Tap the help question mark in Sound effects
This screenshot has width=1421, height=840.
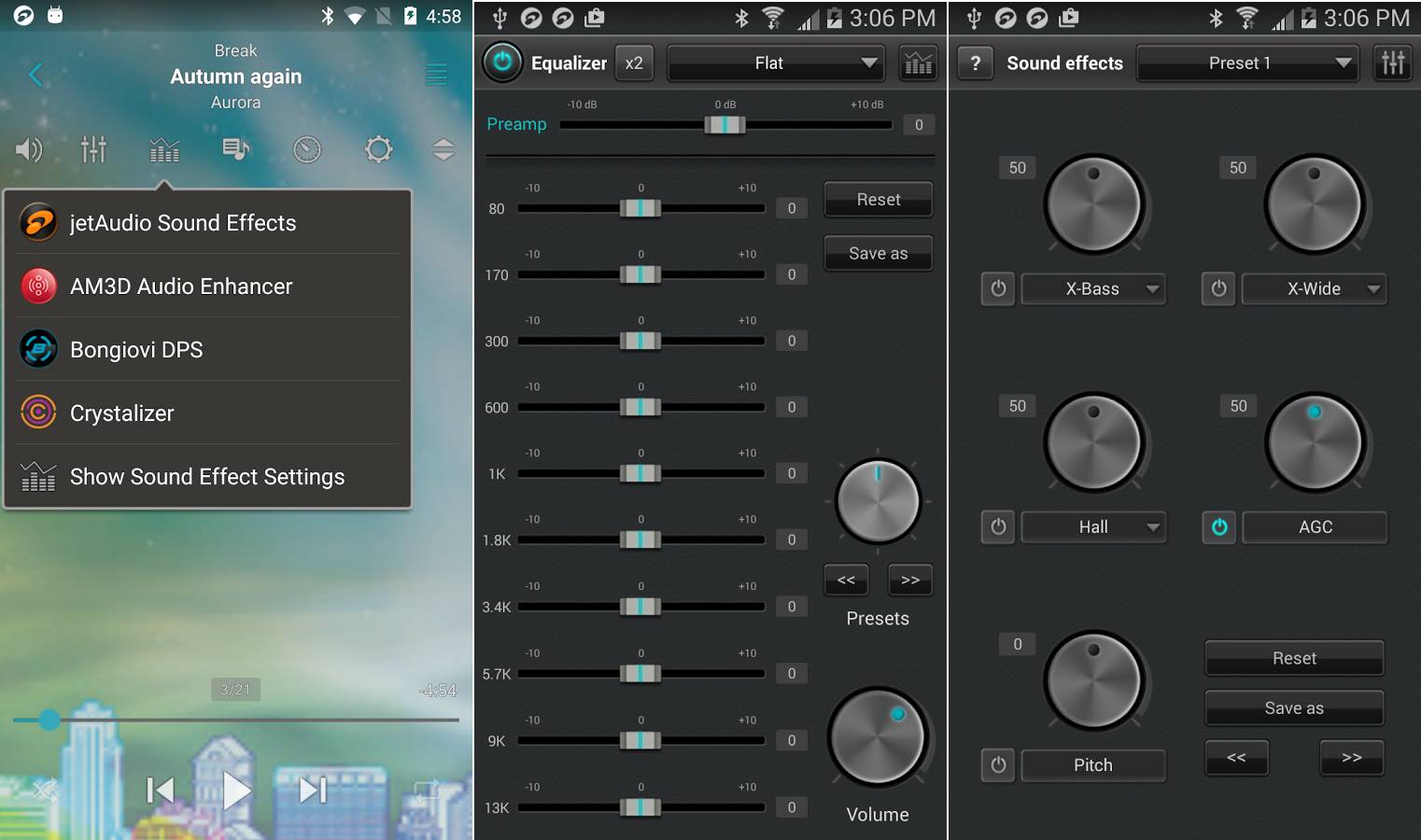976,63
